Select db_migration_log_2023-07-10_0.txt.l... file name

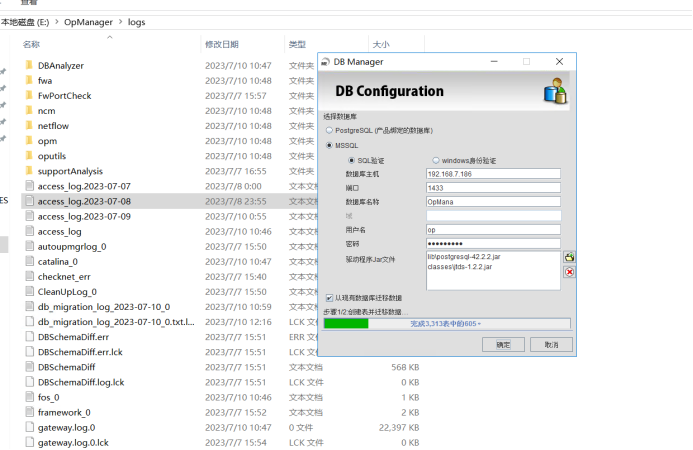116,321
